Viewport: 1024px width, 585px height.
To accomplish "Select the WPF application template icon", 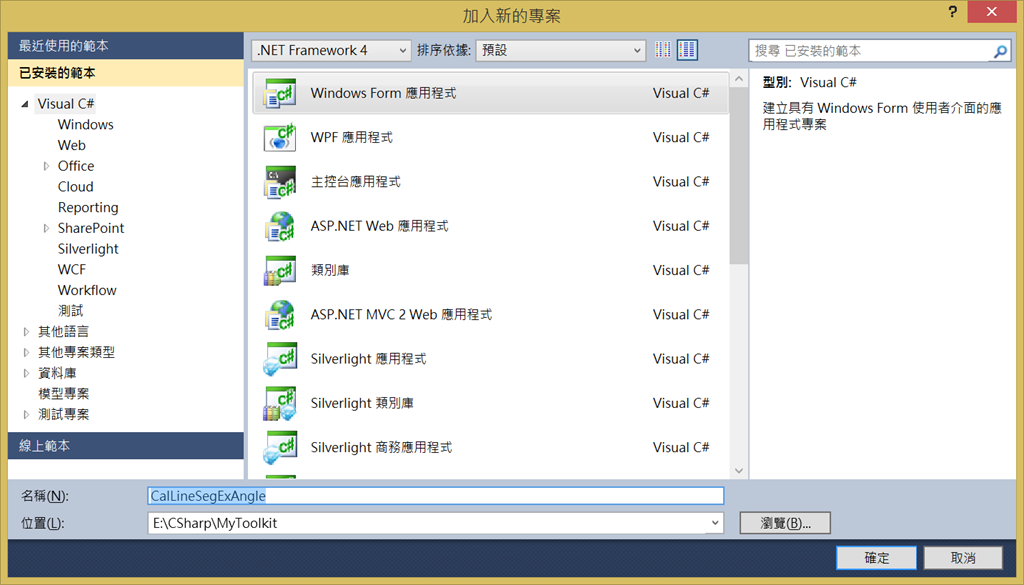I will (280, 138).
